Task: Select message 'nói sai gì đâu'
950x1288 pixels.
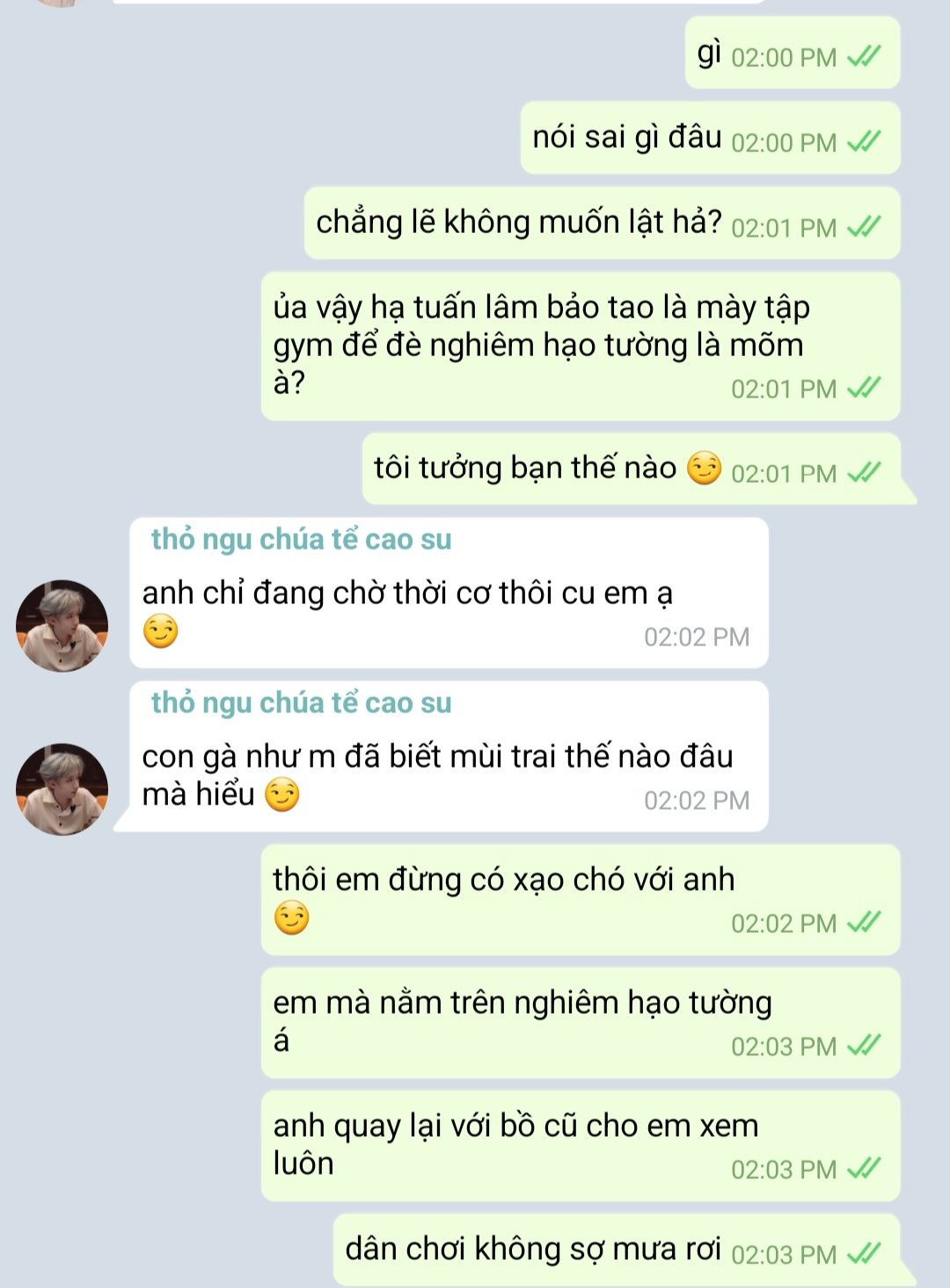Action: coord(711,138)
